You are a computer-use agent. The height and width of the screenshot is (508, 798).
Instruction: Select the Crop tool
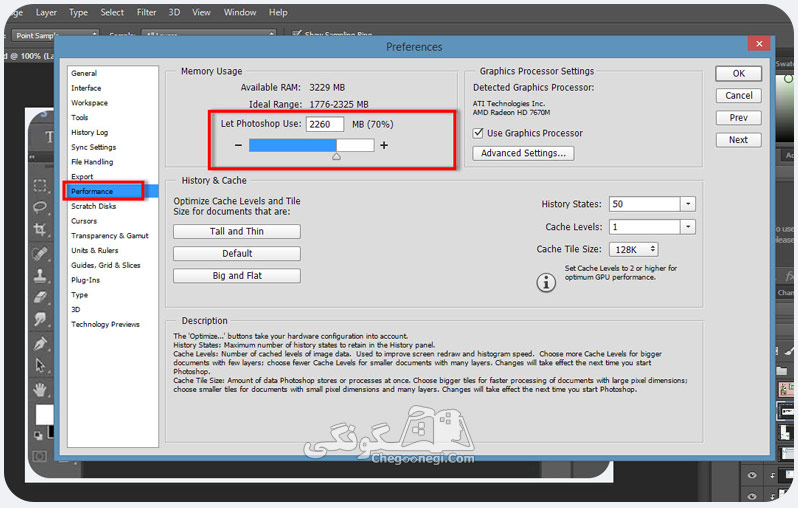[40, 229]
